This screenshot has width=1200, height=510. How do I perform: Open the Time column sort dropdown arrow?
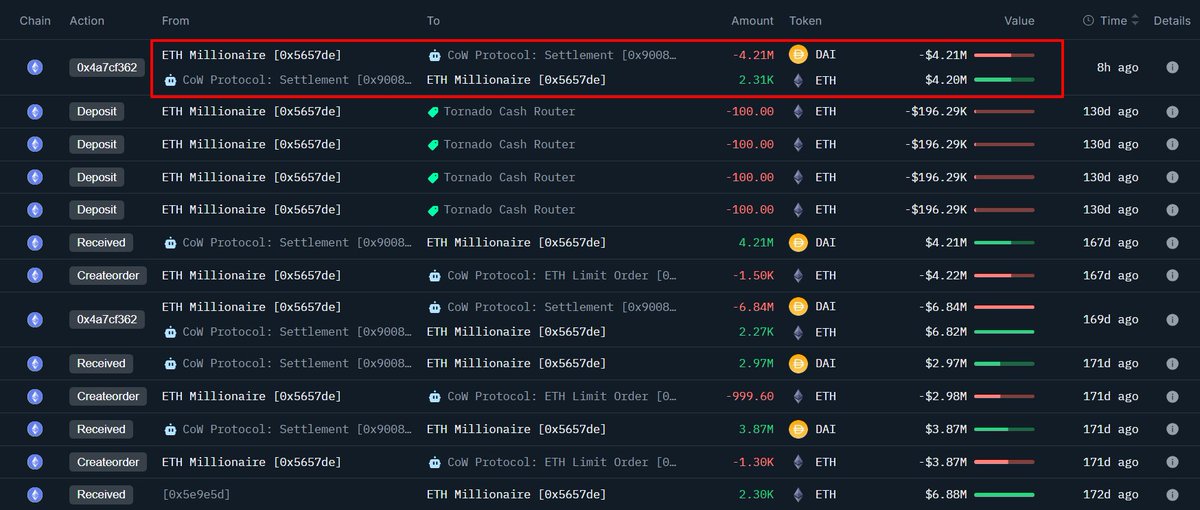click(x=1137, y=21)
